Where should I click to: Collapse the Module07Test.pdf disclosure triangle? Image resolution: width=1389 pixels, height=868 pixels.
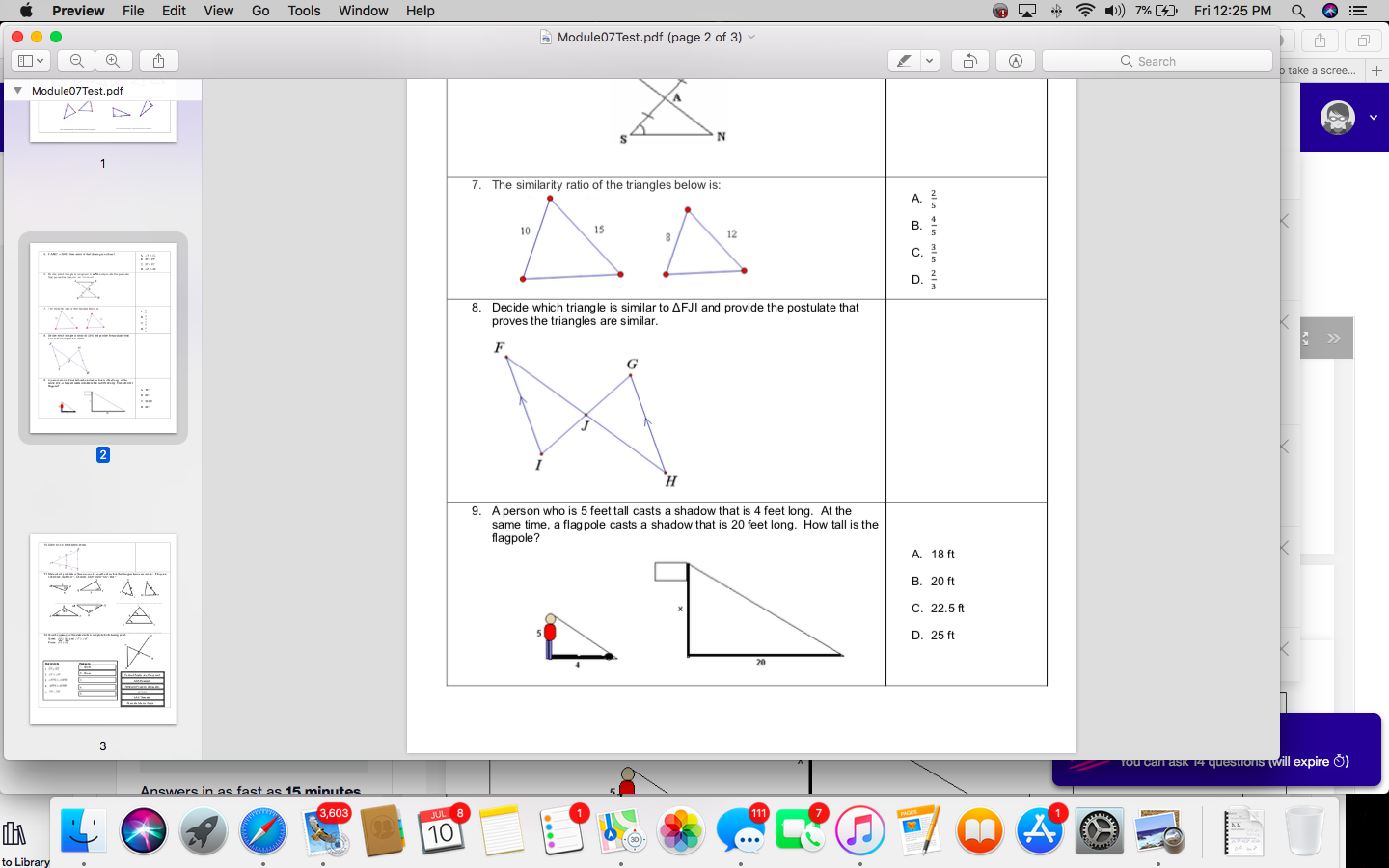[x=17, y=91]
